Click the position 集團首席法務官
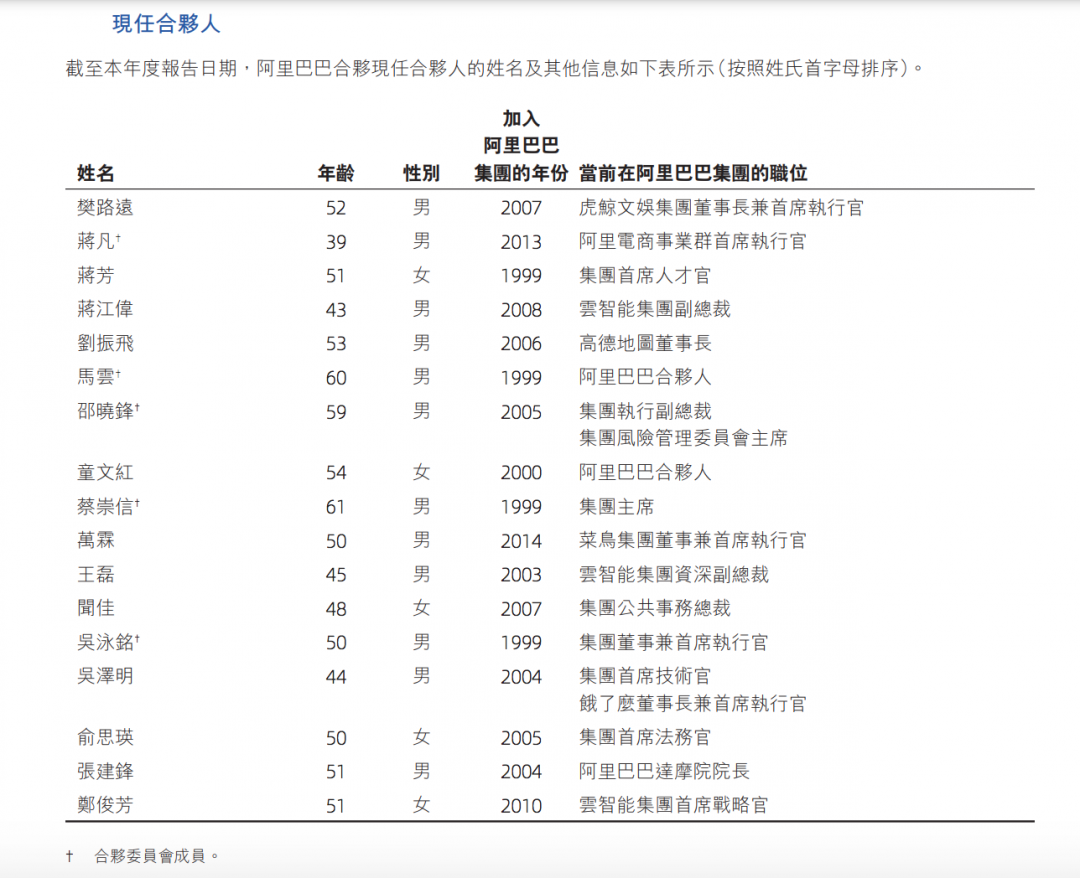 pyautogui.click(x=645, y=738)
